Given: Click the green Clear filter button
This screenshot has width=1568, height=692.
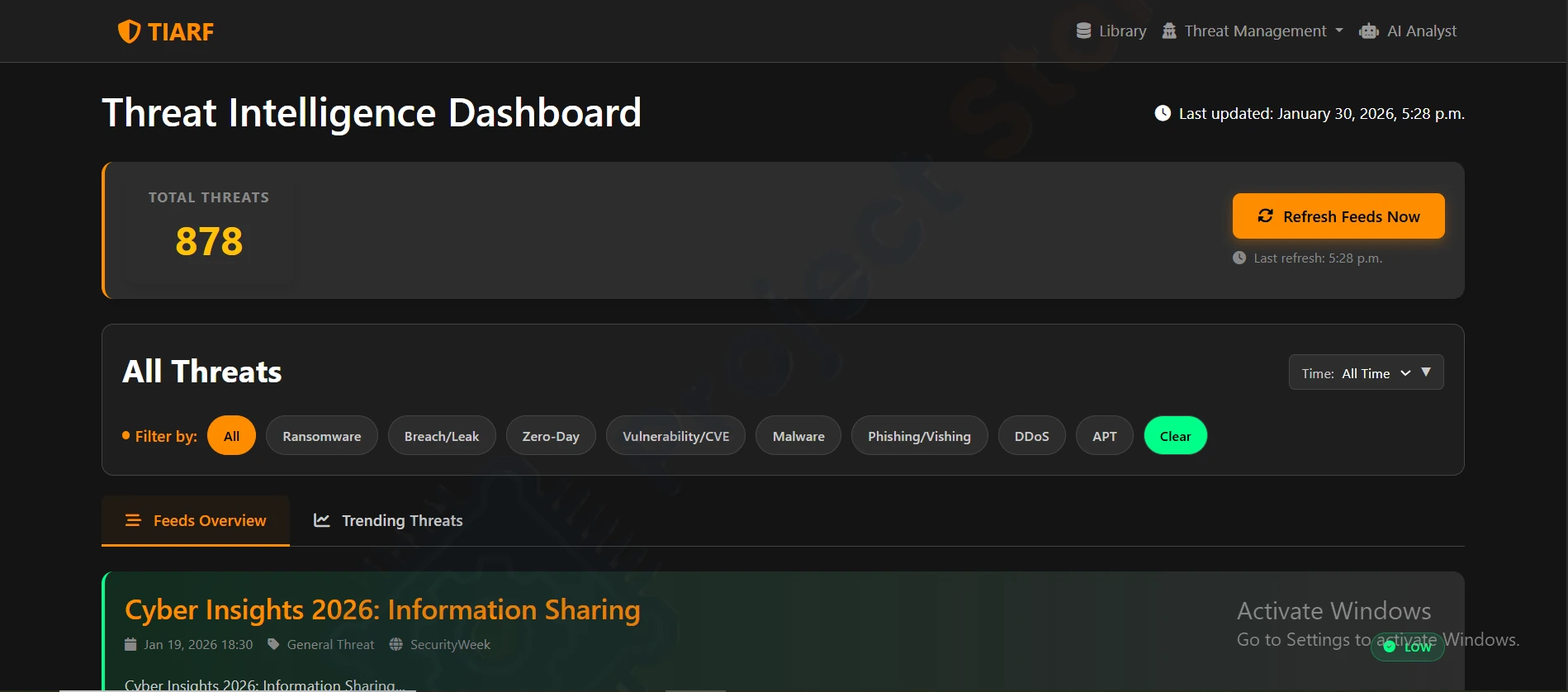Looking at the screenshot, I should [1175, 436].
